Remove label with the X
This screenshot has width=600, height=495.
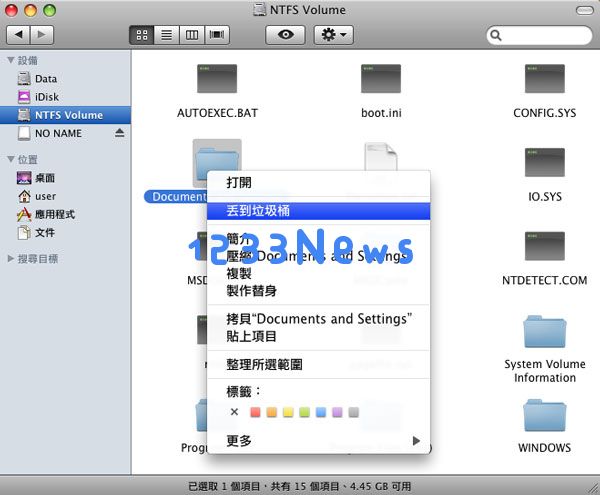tap(235, 412)
